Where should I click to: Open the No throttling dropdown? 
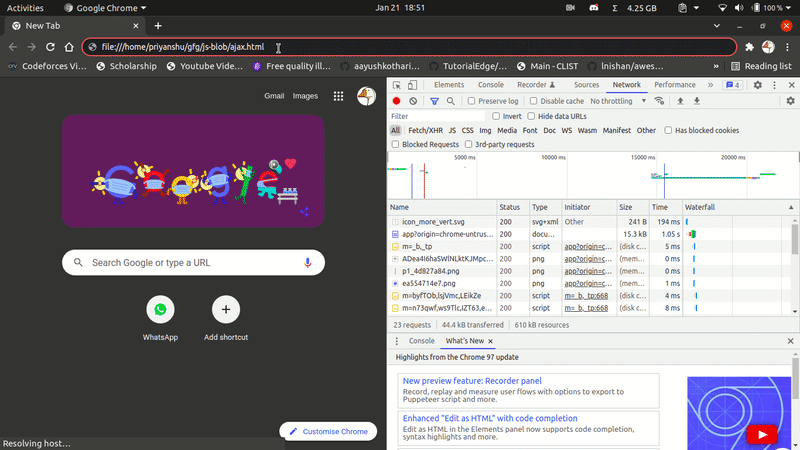(x=616, y=101)
